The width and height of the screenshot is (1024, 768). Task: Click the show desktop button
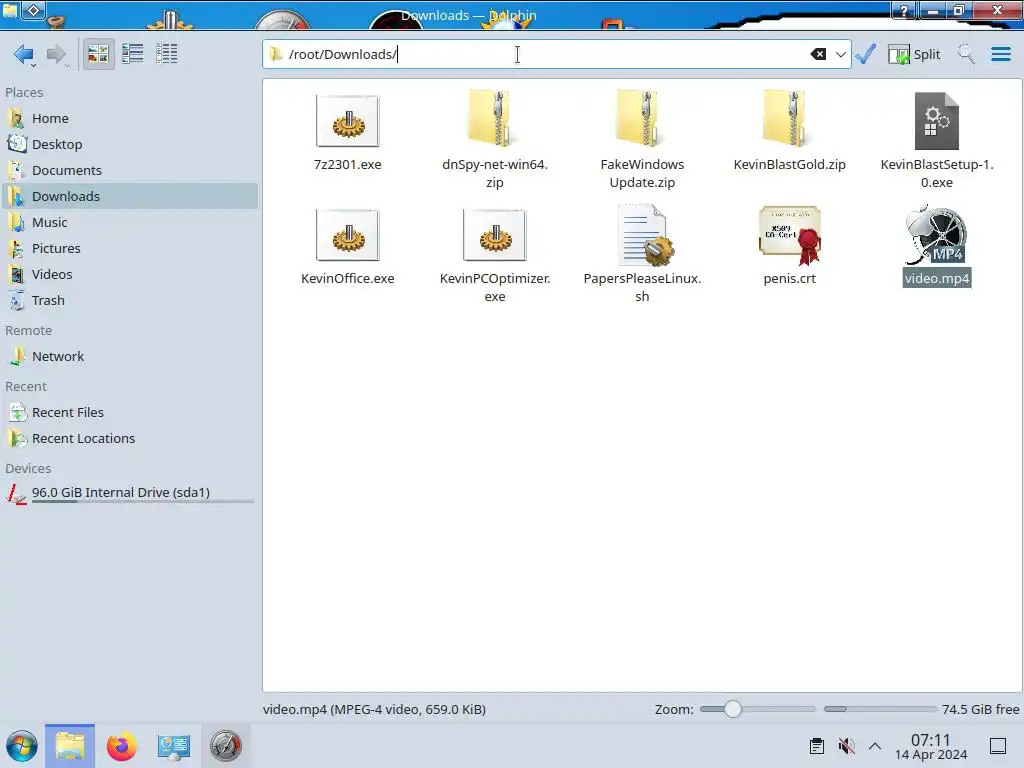point(997,746)
